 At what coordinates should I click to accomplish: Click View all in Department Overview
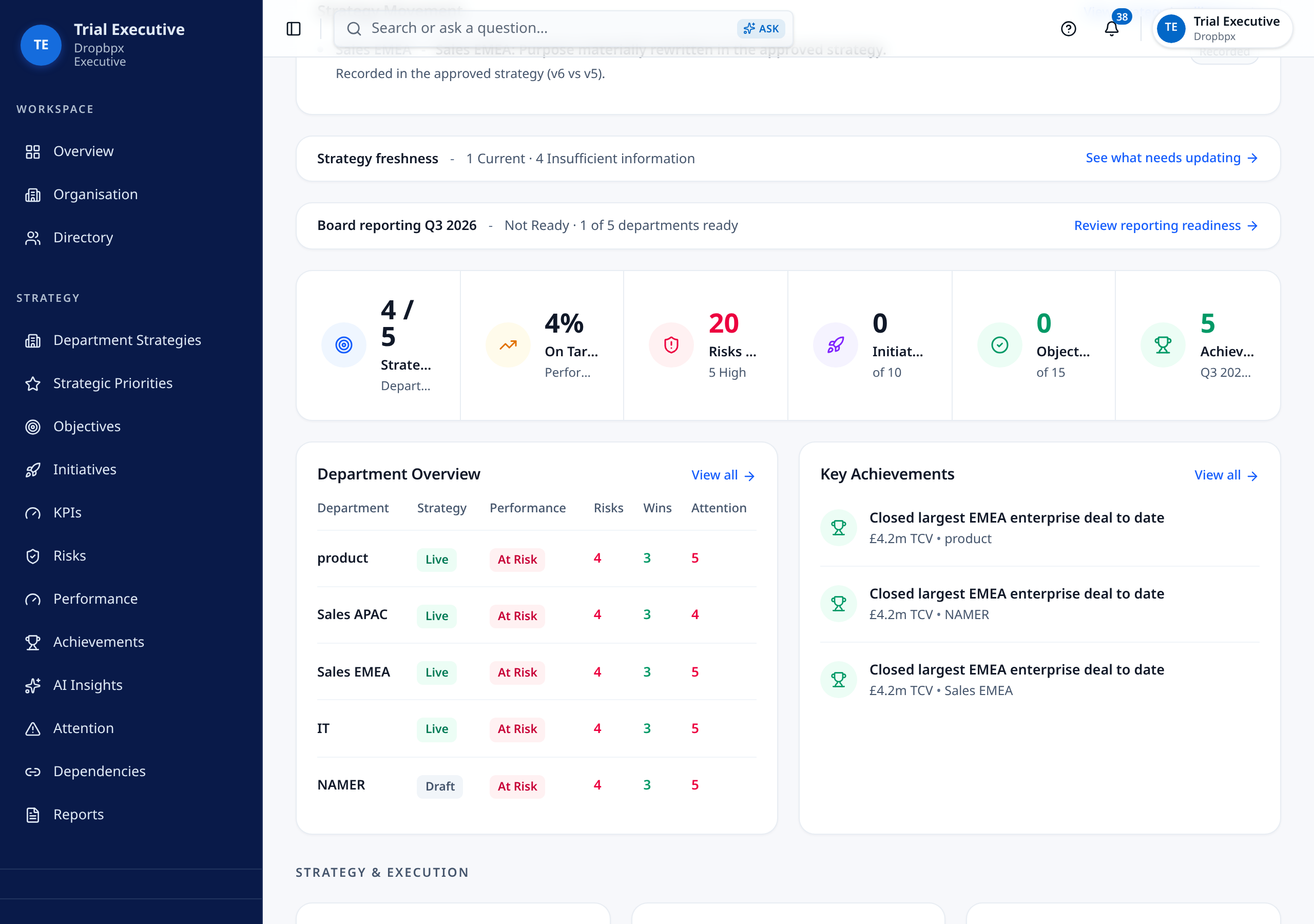click(723, 475)
